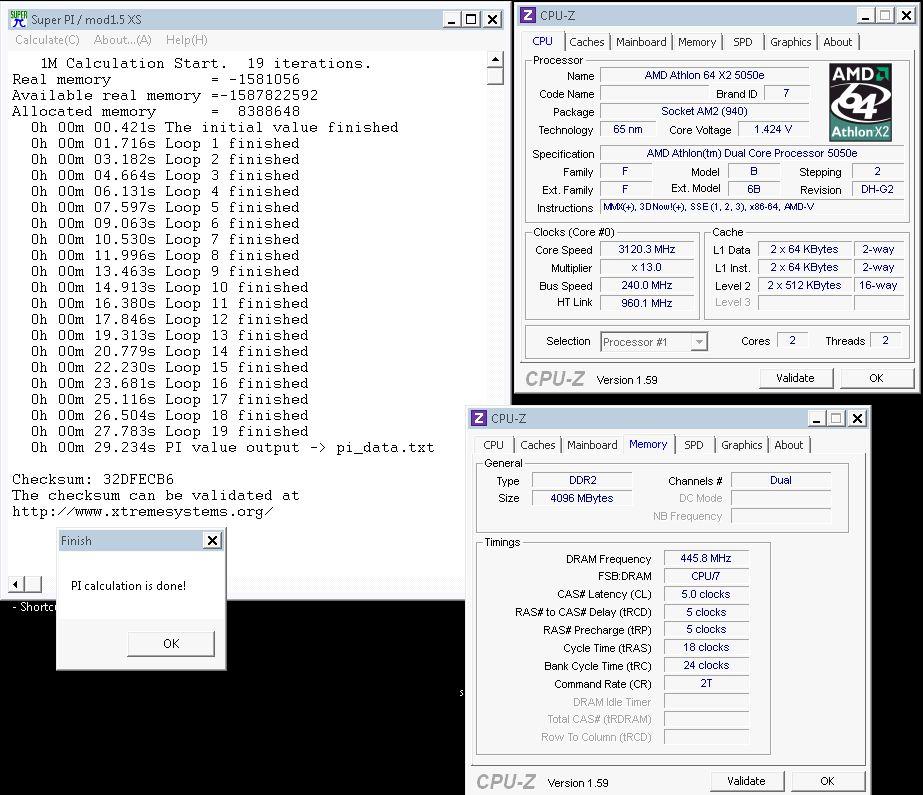This screenshot has width=923, height=795.
Task: Click the 'PI value output -> pi_data.txt' line
Action: pyautogui.click(x=233, y=447)
